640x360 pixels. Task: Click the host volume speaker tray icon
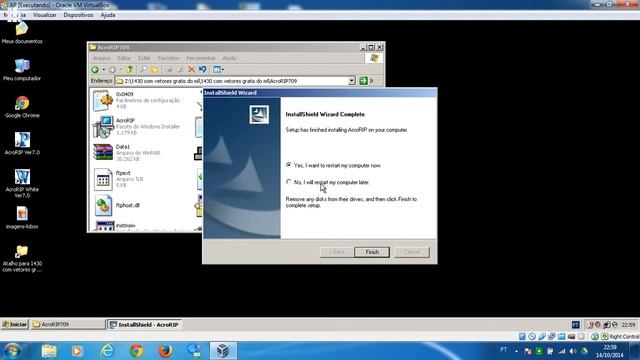coord(573,351)
